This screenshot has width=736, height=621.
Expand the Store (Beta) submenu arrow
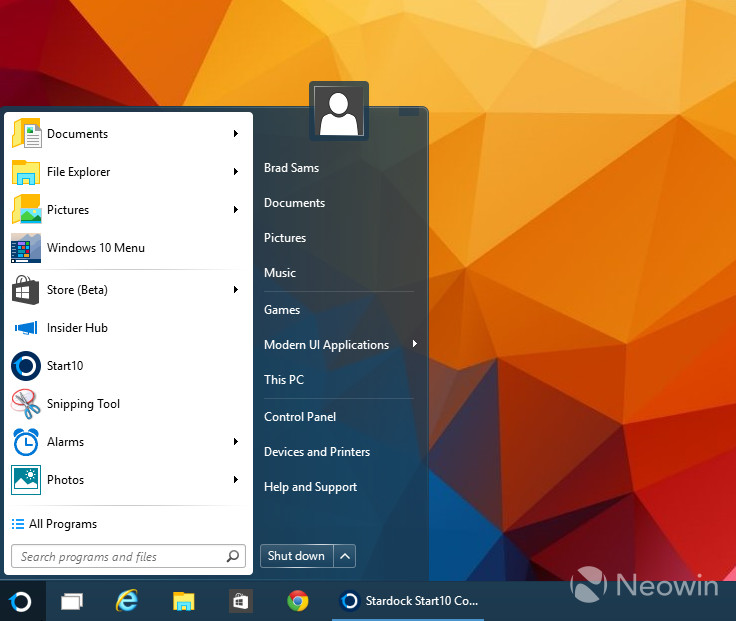236,290
